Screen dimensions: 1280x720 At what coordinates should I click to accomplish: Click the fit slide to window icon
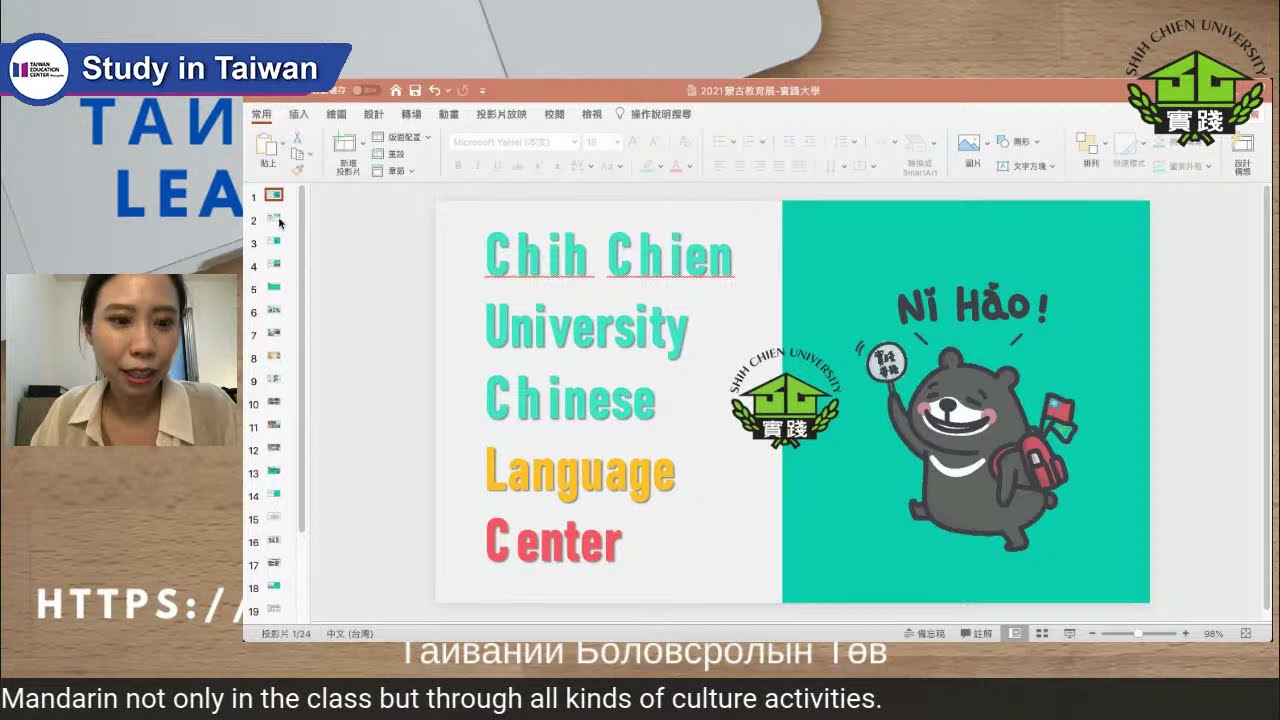pyautogui.click(x=1246, y=634)
